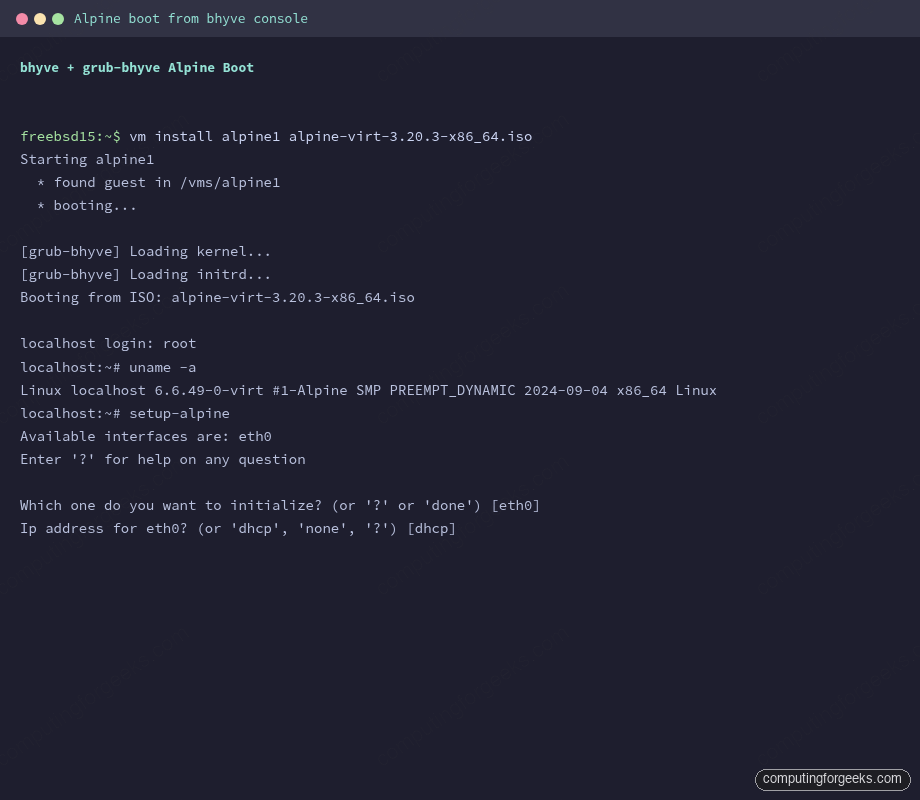This screenshot has height=800, width=920.
Task: Click the title bar text Alpine boot from bhyve console
Action: click(190, 18)
